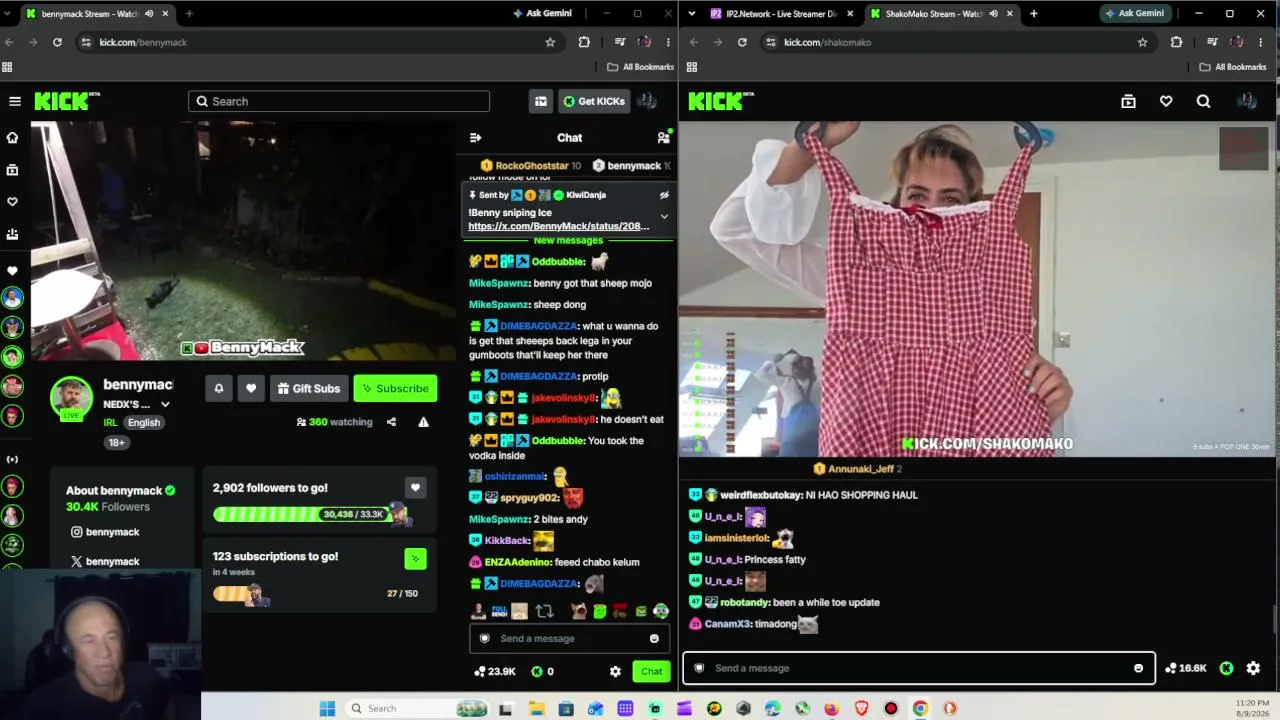
Task: Open Google Chrome from the taskbar
Action: [x=920, y=709]
